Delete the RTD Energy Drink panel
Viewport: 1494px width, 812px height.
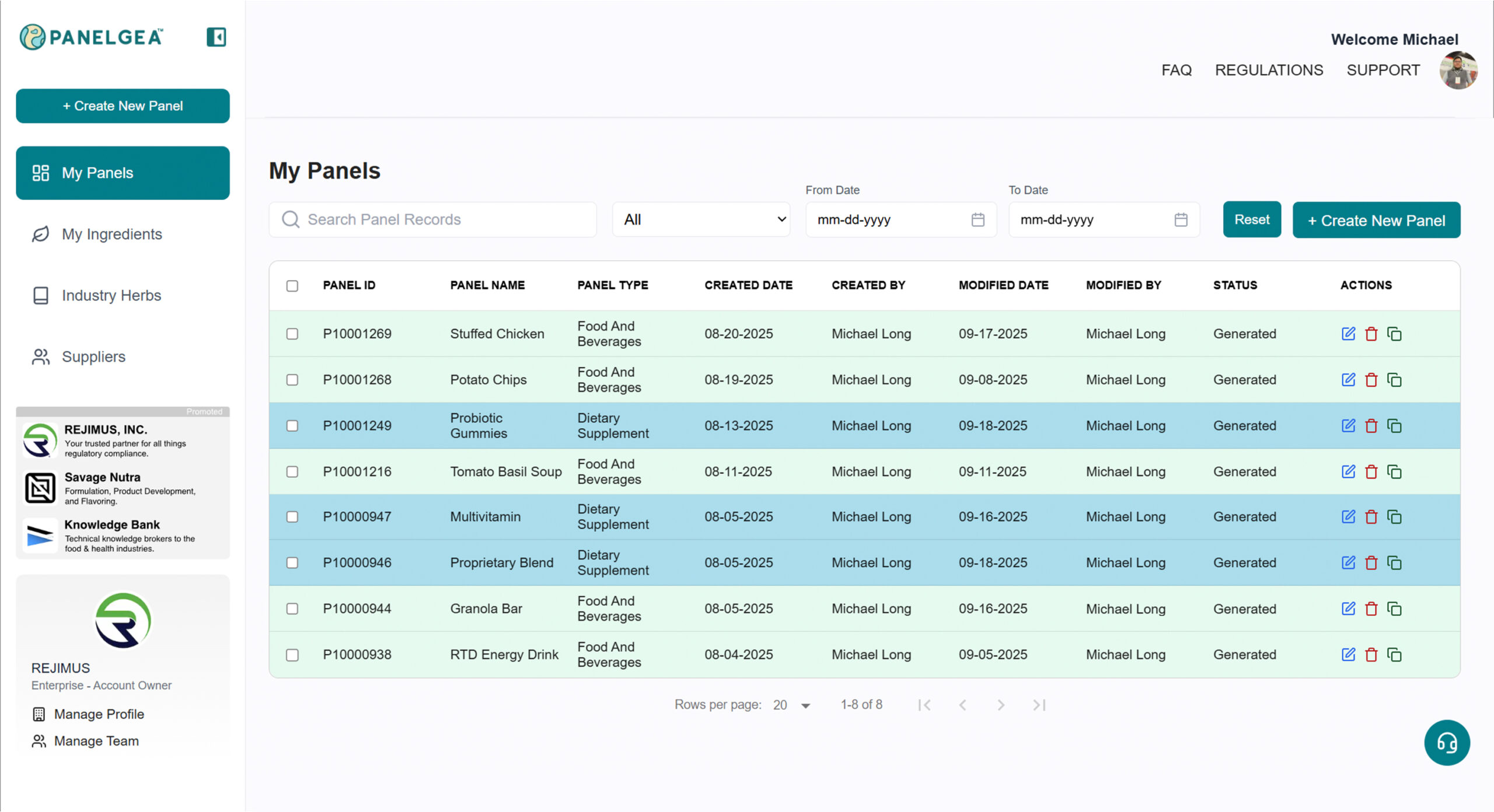[x=1371, y=654]
